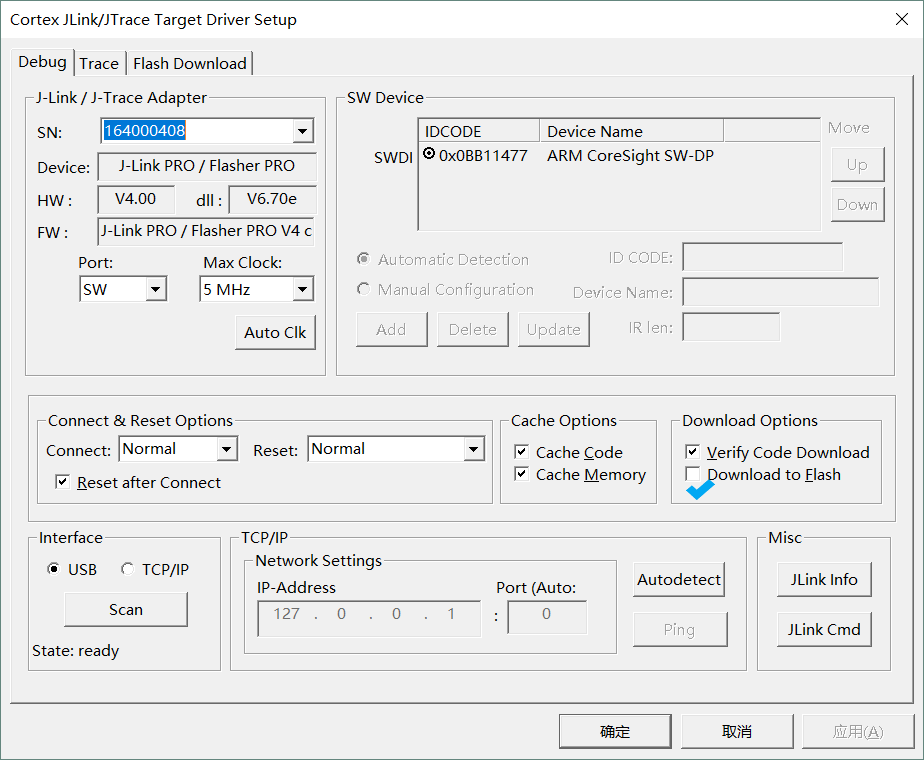Click the IP-Address field 127.0.0.1

tap(369, 618)
